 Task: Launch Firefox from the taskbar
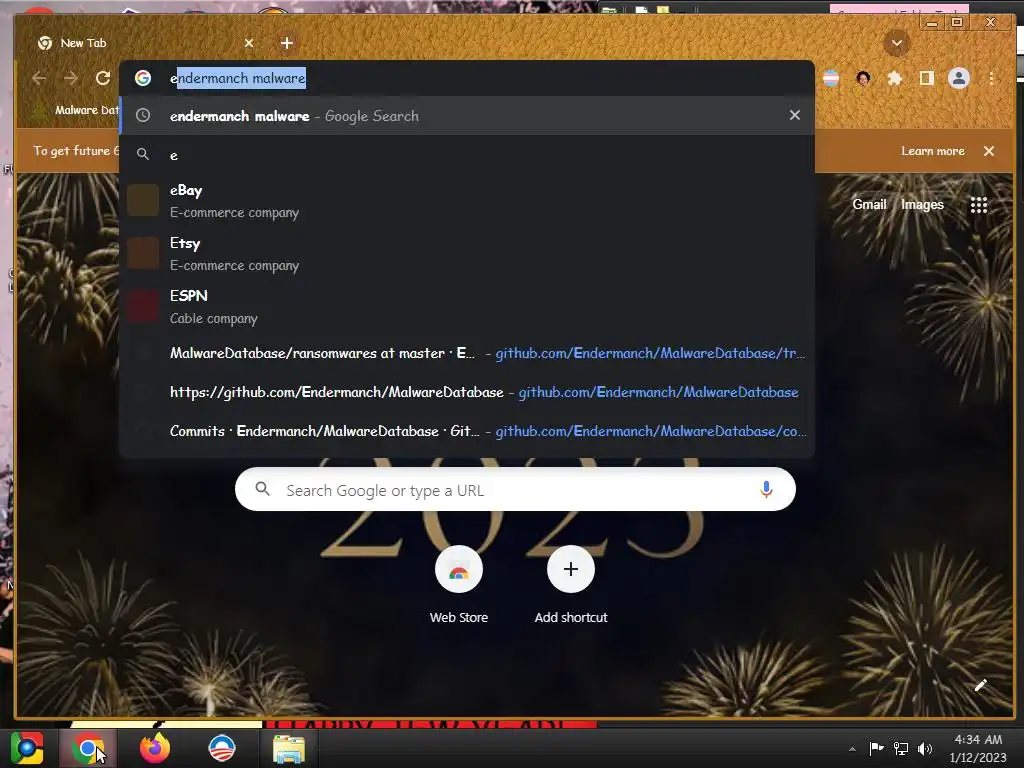(155, 748)
